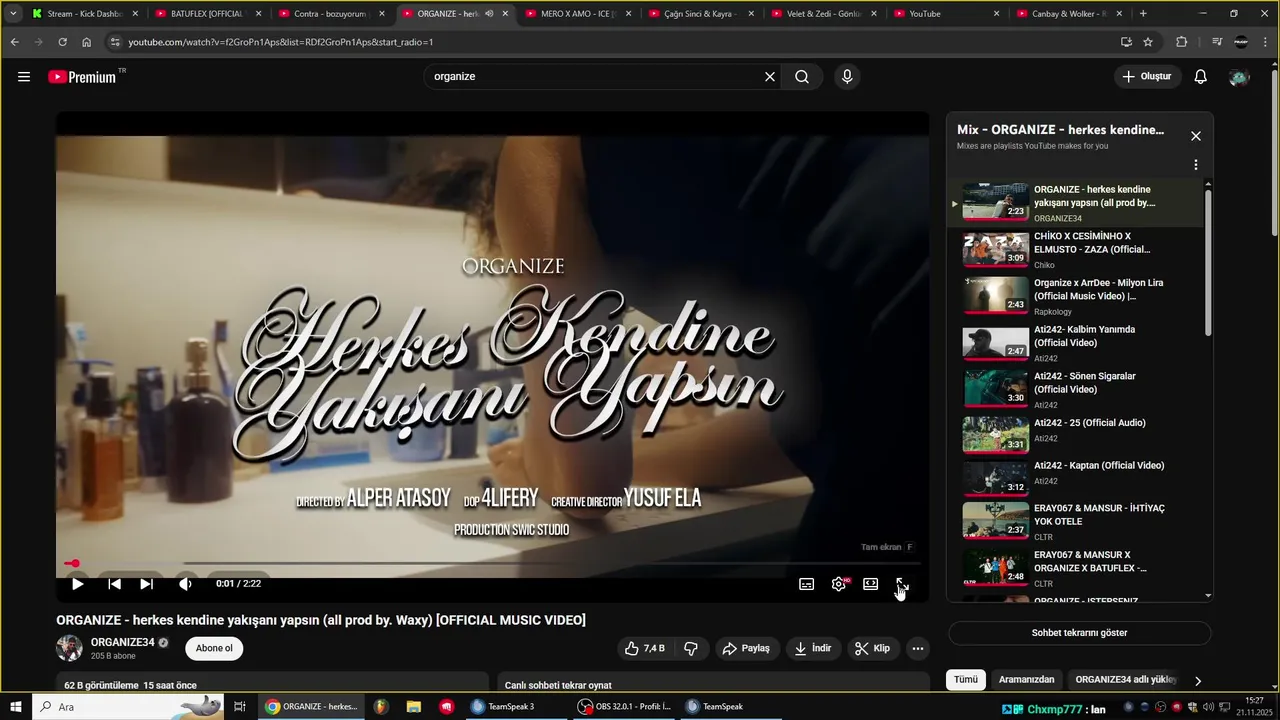
Task: Open the YouTube guide hamburger menu
Action: 24,77
